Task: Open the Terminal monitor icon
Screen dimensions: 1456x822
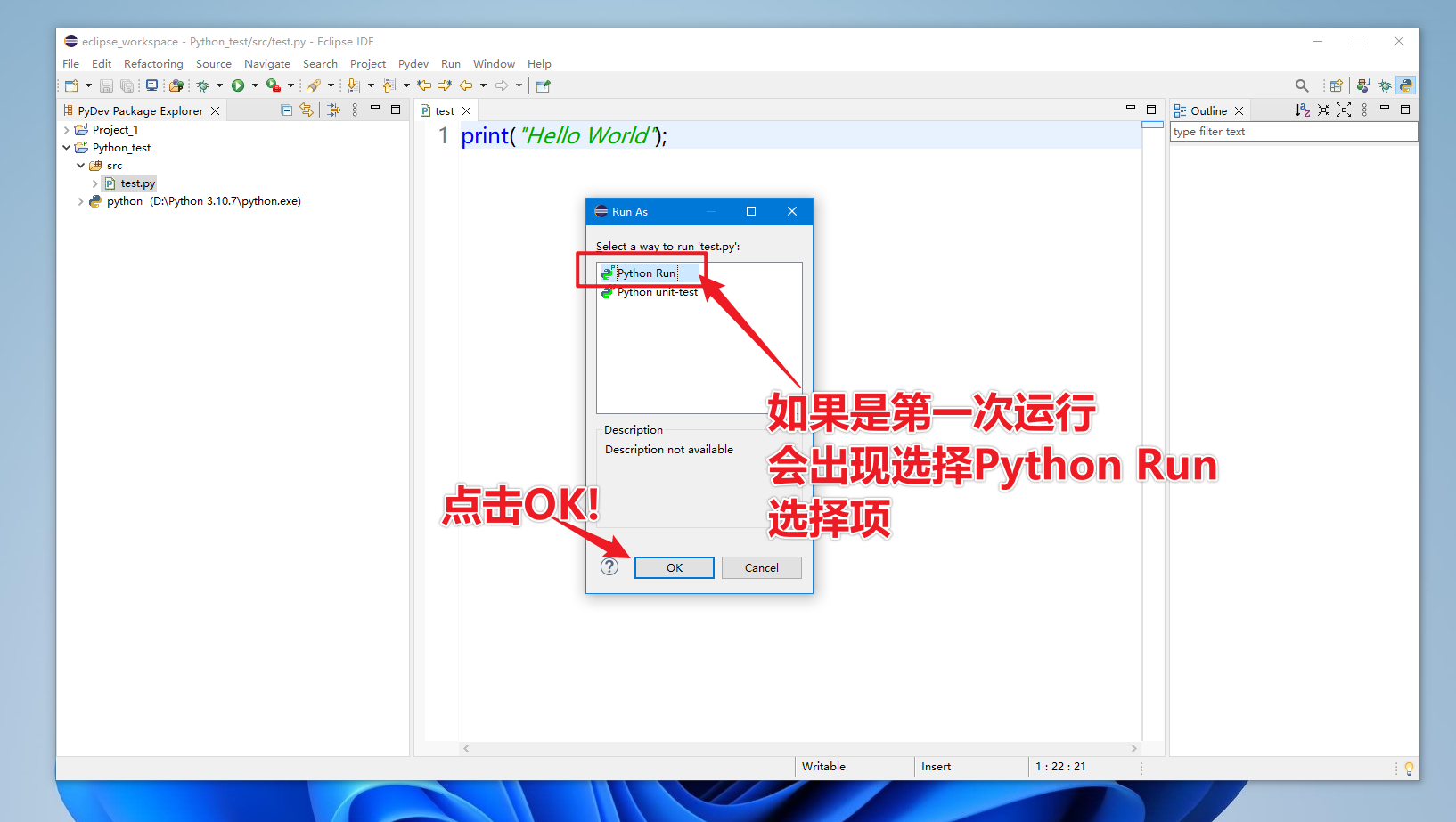Action: 151,85
